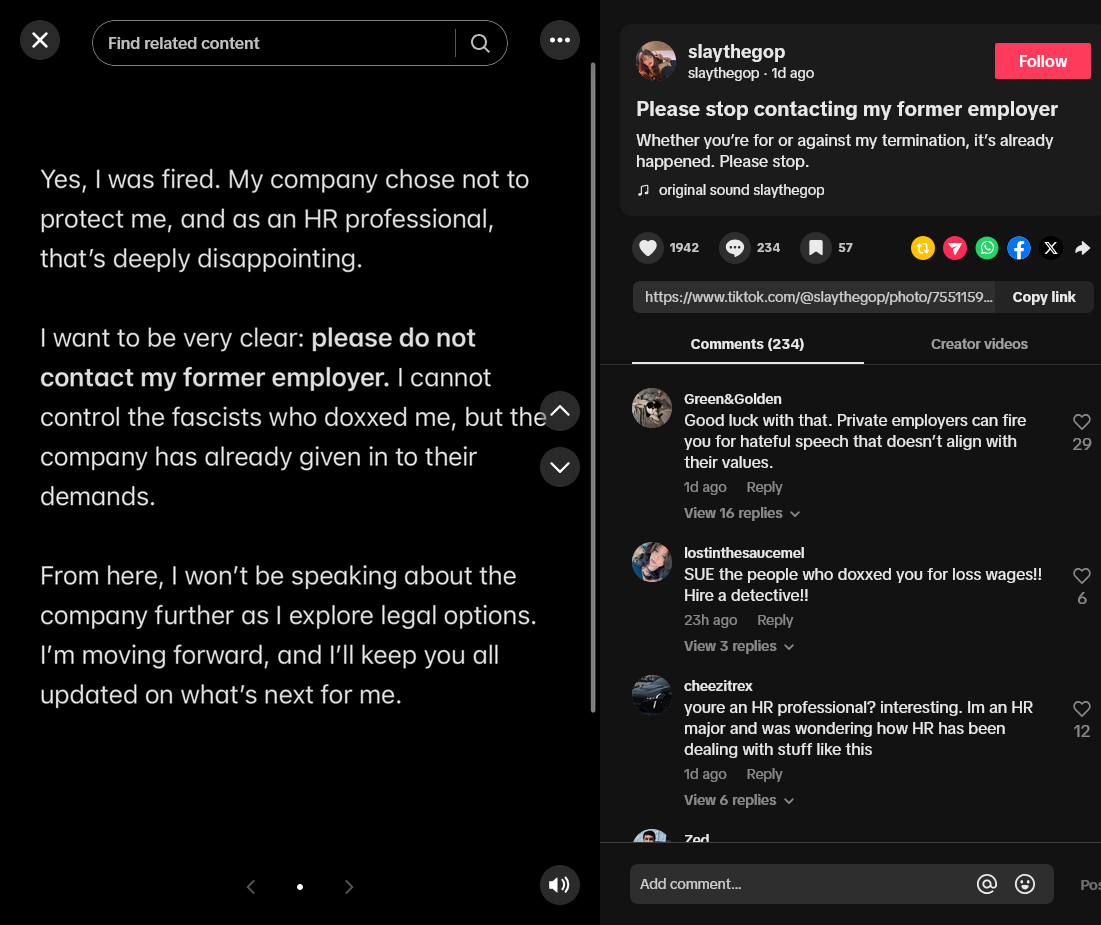
Task: Switch to the Creator videos tab
Action: click(979, 344)
